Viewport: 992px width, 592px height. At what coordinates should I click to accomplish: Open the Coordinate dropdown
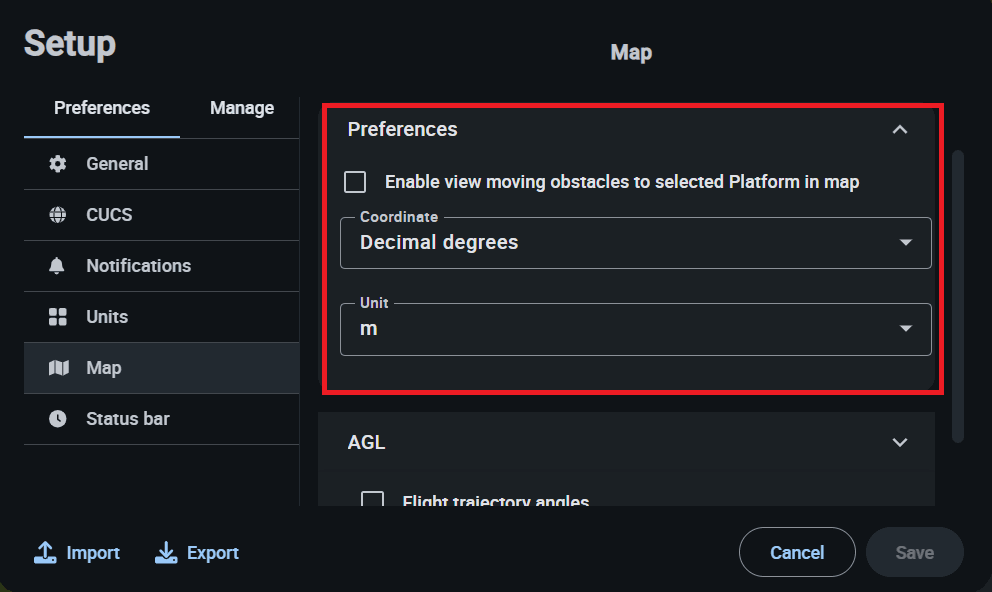click(635, 243)
